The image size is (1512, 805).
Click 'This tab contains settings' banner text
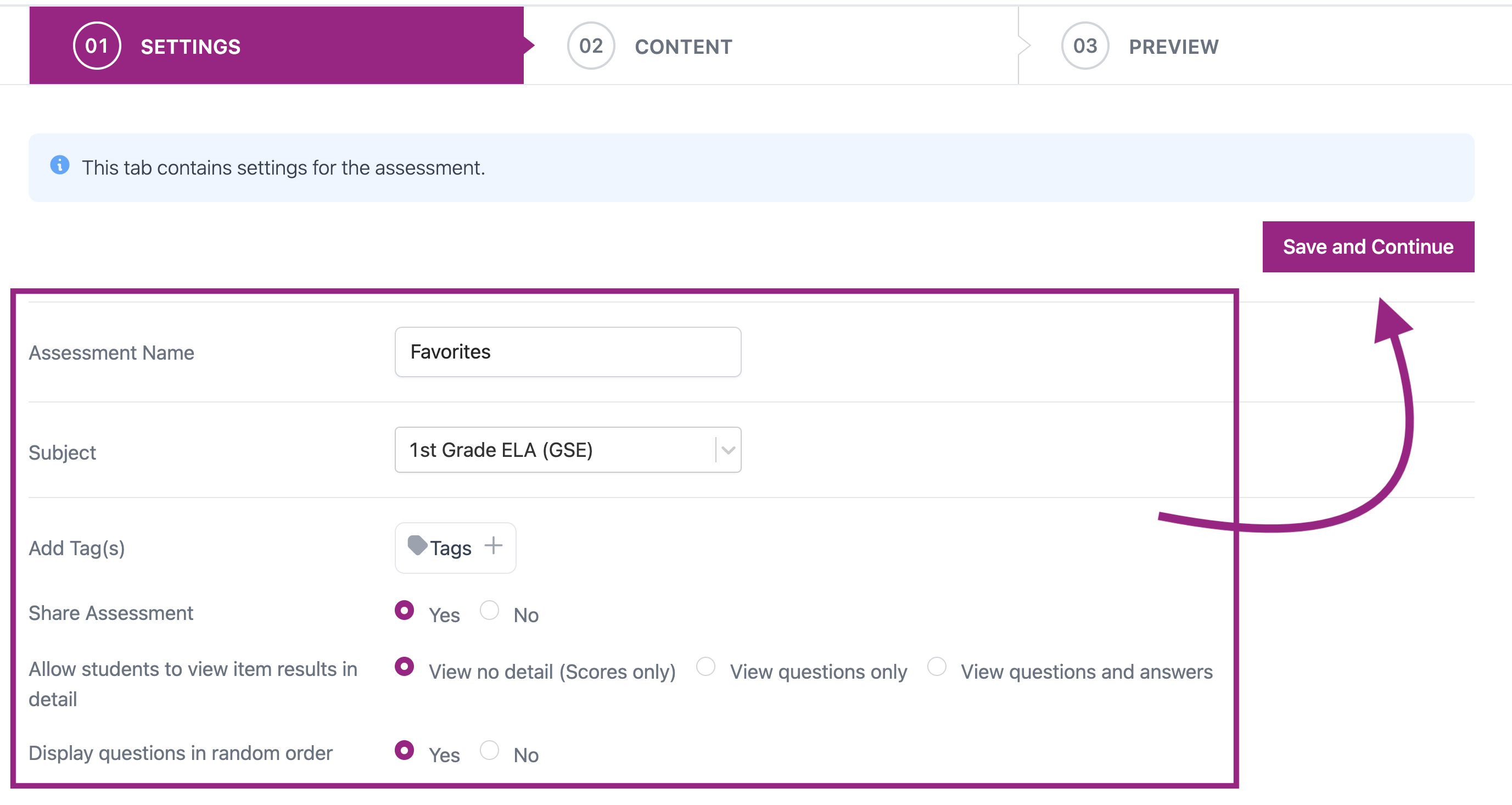pyautogui.click(x=283, y=168)
